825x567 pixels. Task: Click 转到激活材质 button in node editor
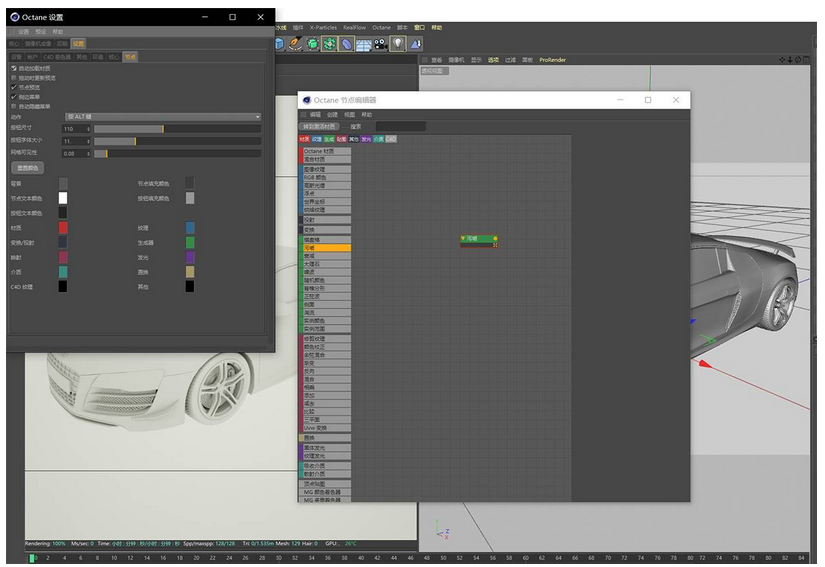click(x=319, y=127)
